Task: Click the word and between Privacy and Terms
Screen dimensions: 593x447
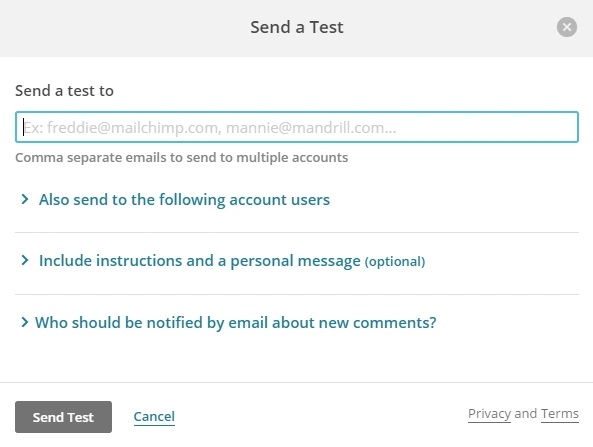Action: (526, 414)
